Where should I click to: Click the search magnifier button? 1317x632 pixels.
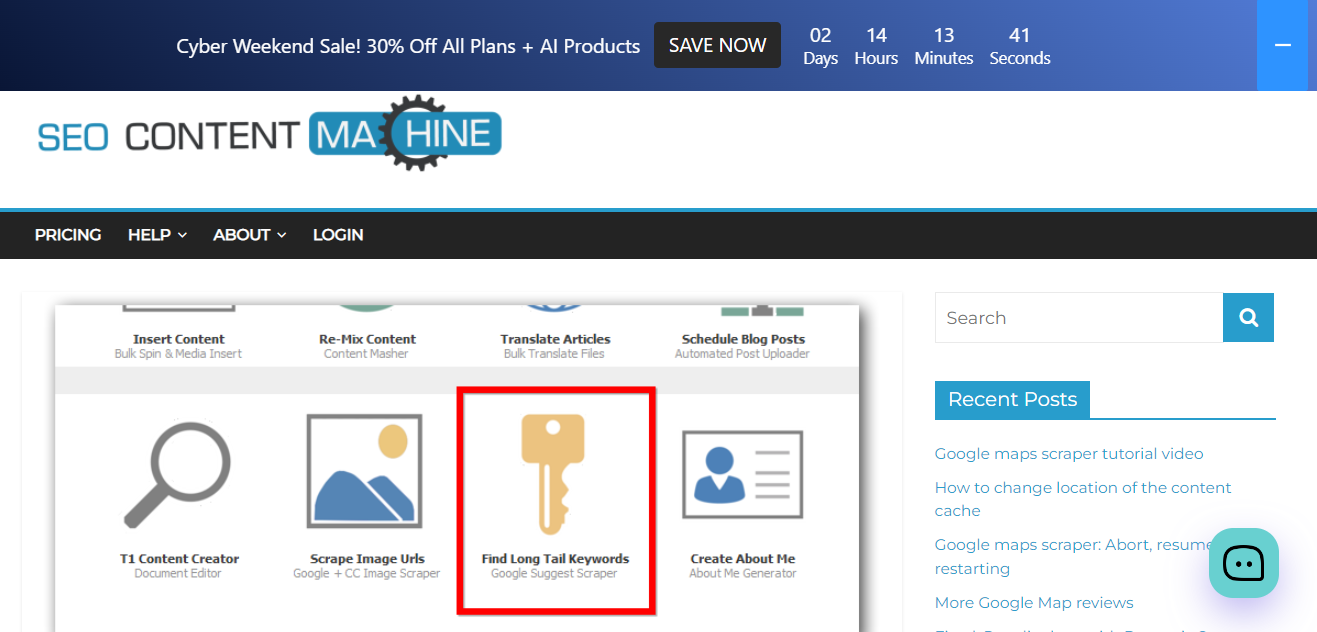[1248, 318]
